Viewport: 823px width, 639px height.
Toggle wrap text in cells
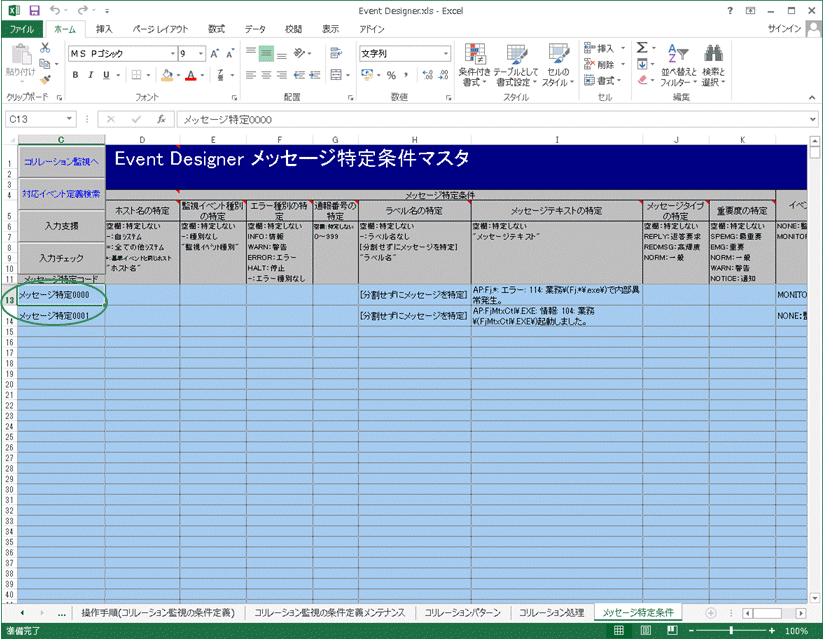(336, 53)
